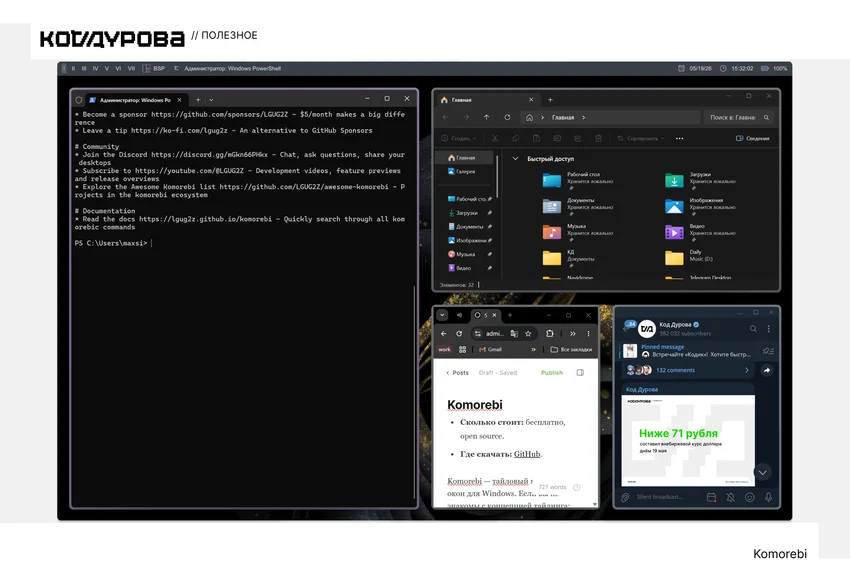Attach a file in Telegram
Viewport: 850px width, 582px height.
pyautogui.click(x=625, y=497)
